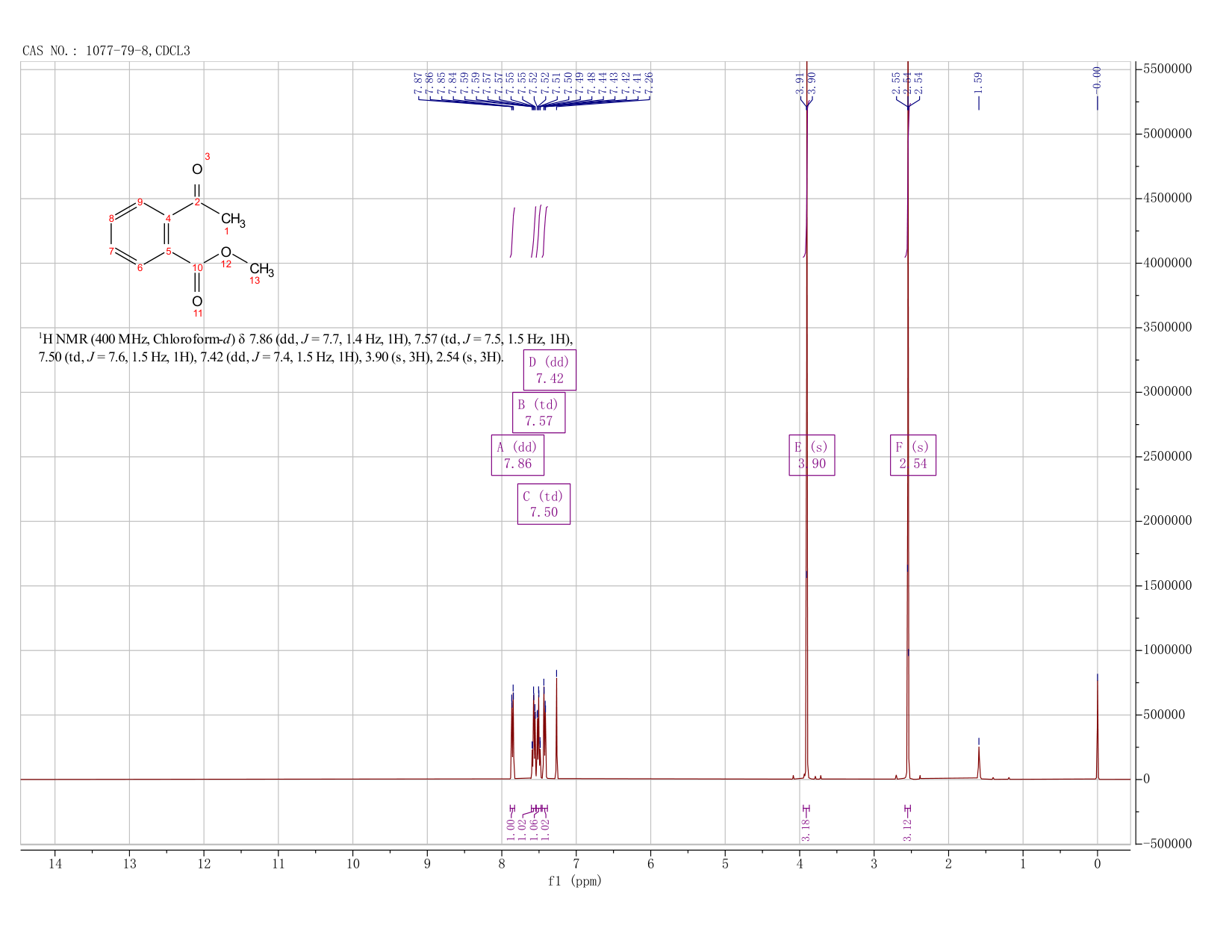Click the CAS NO. 1077-79-8 title text
This screenshot has width=1232, height=952.
(106, 52)
